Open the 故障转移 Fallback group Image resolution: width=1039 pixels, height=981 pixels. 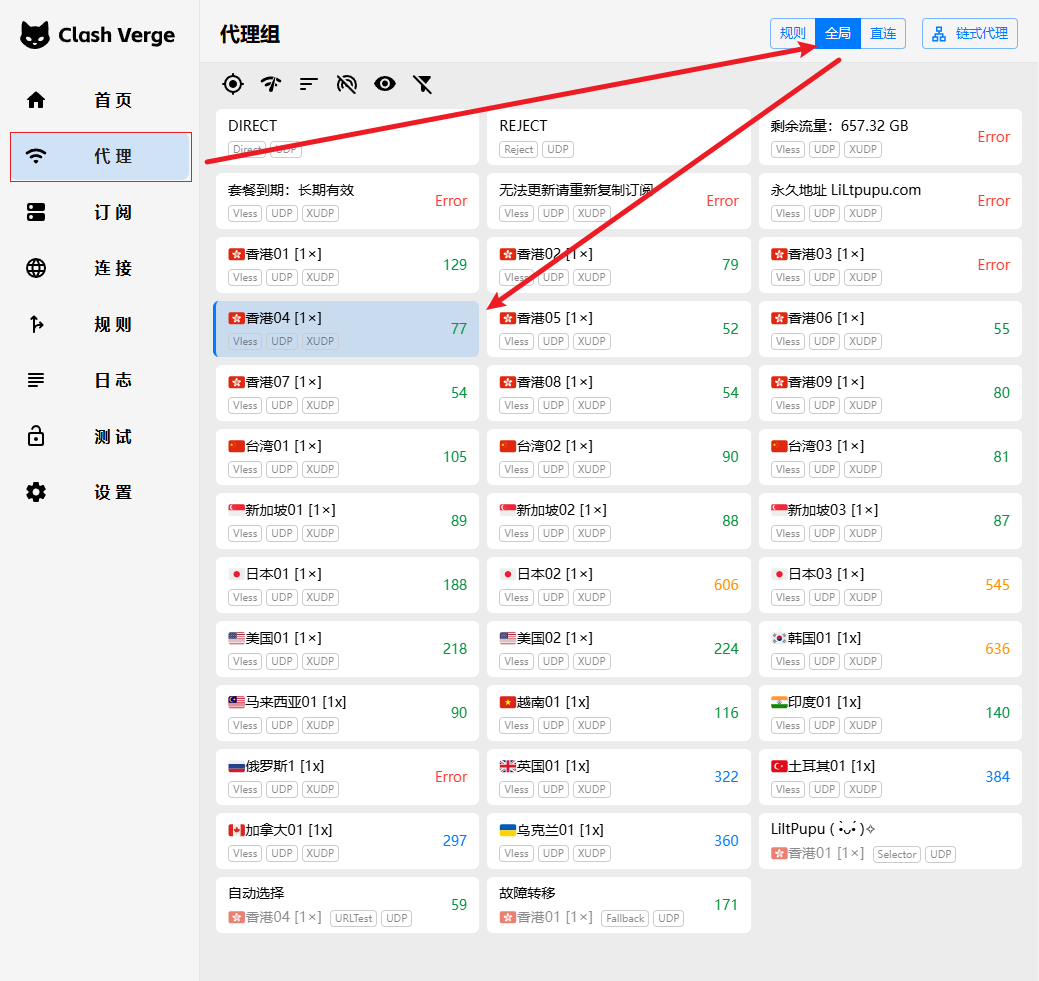click(618, 905)
